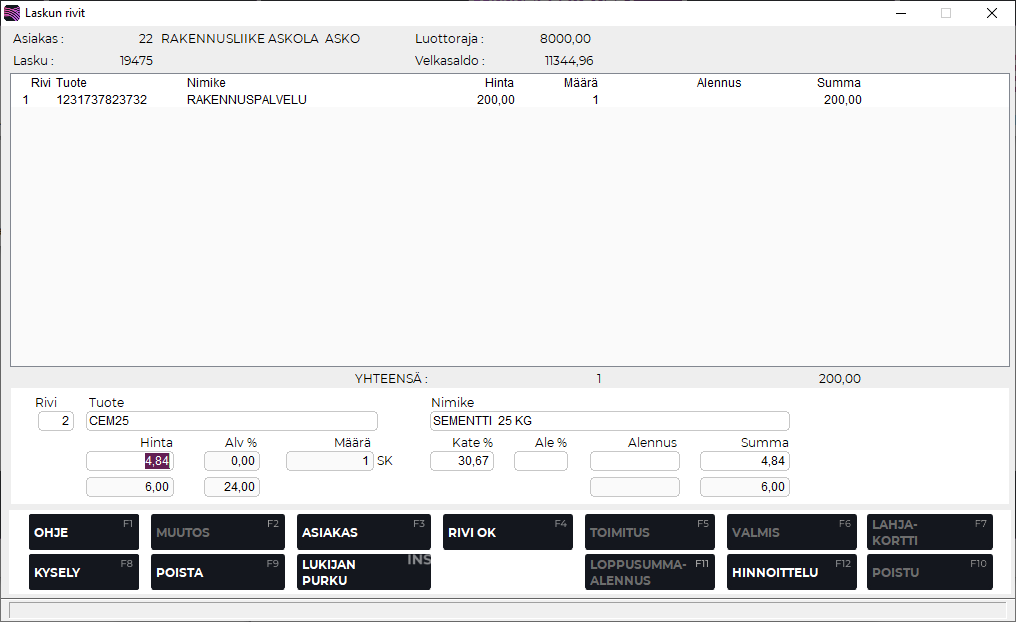Viewport: 1016px width, 622px height.
Task: Open HINNOITTELU pricing button
Action: (x=789, y=572)
